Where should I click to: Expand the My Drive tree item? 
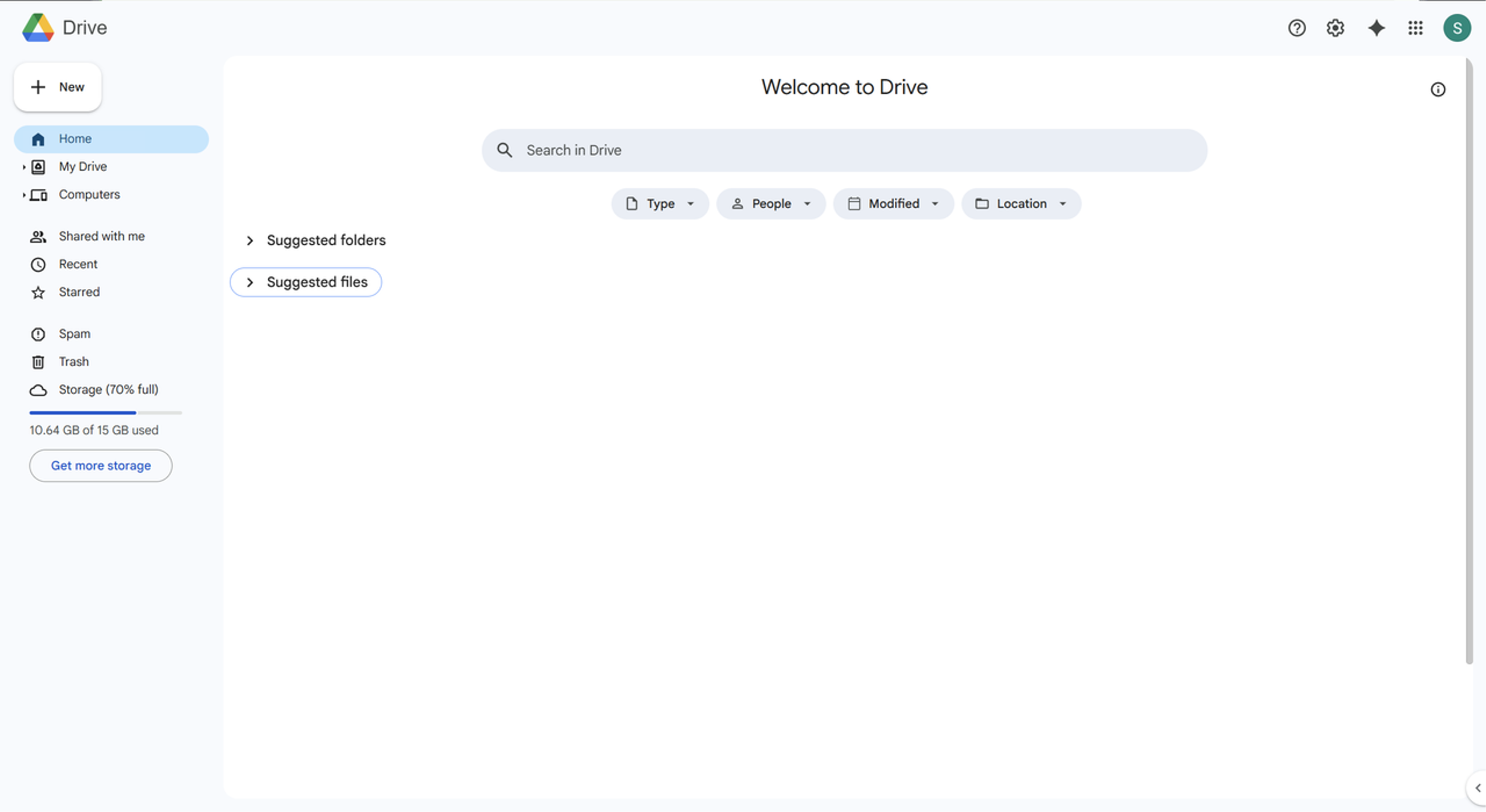click(x=23, y=167)
